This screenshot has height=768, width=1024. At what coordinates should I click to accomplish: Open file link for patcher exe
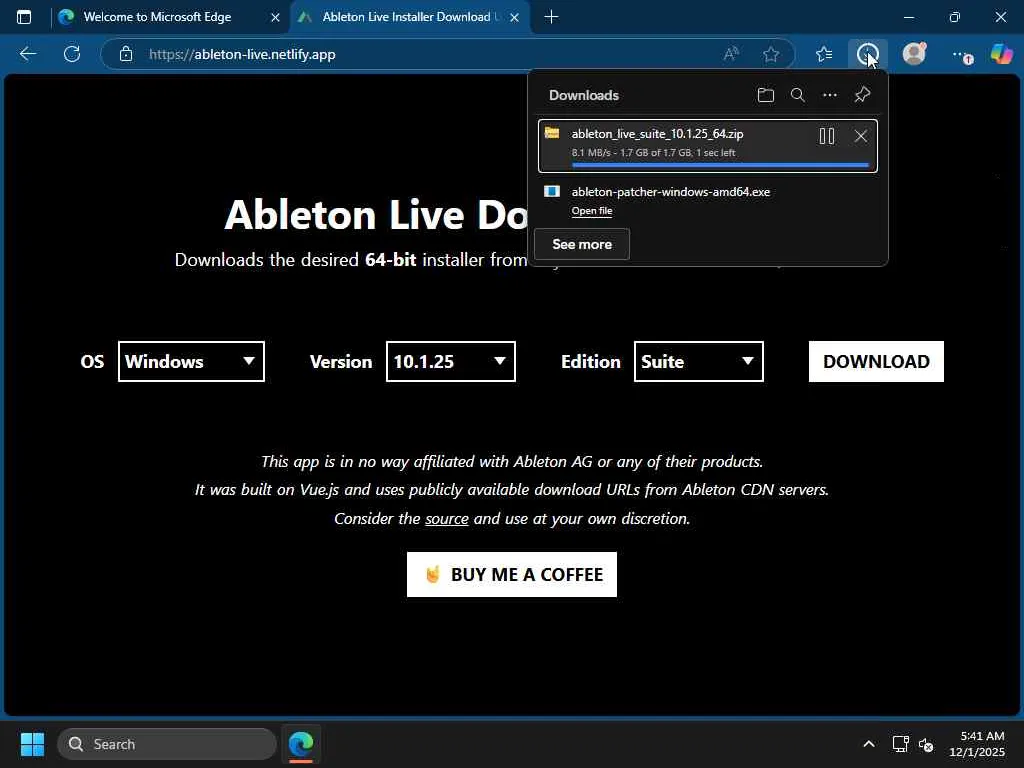coord(592,210)
